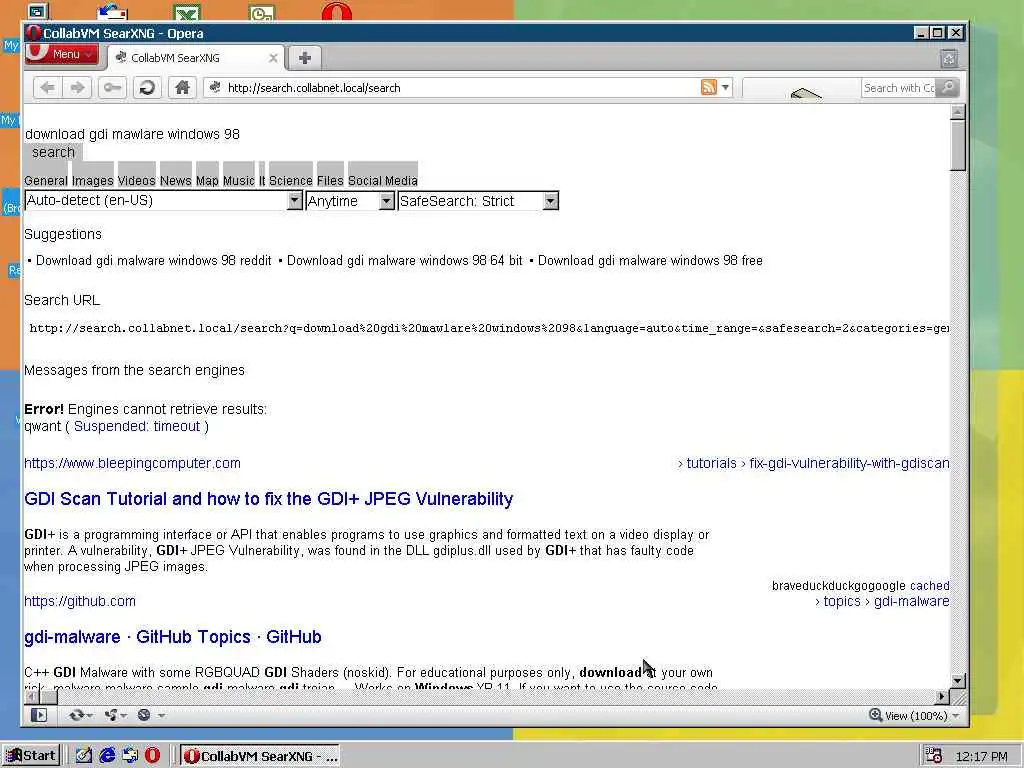Open a new tab with plus button

coord(304,58)
